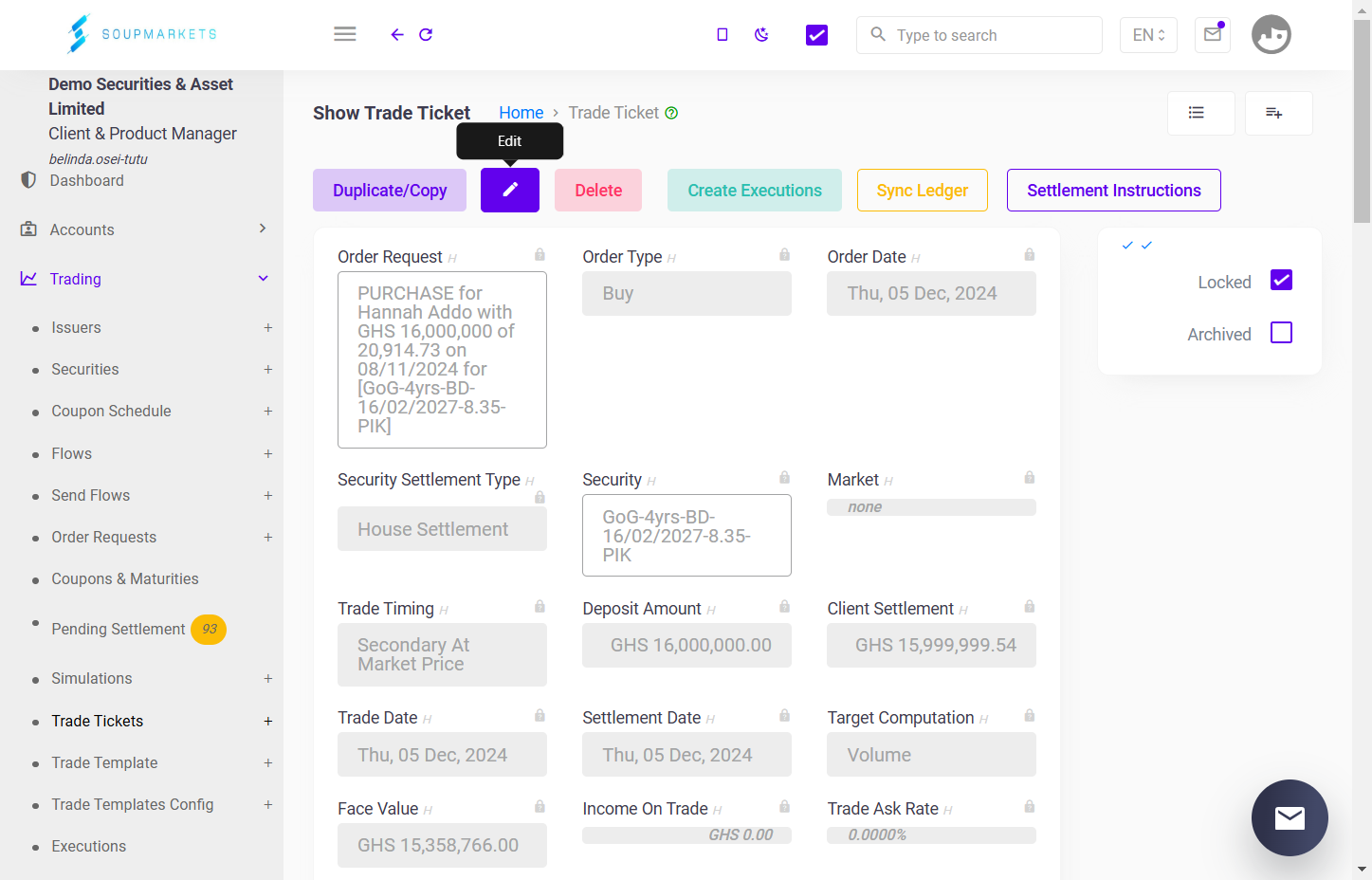Screen dimensions: 1372x880
Task: Toggle dark mode moon icon
Action: pos(761,34)
